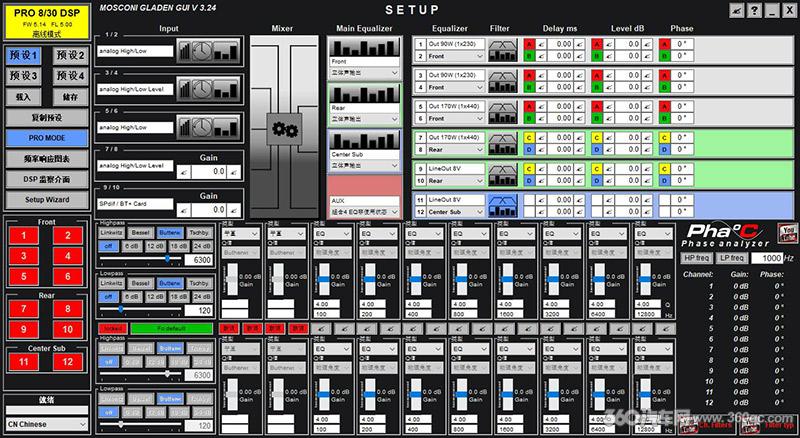Expand the dropdown under AUX
The width and height of the screenshot is (800, 438).
coord(364,211)
